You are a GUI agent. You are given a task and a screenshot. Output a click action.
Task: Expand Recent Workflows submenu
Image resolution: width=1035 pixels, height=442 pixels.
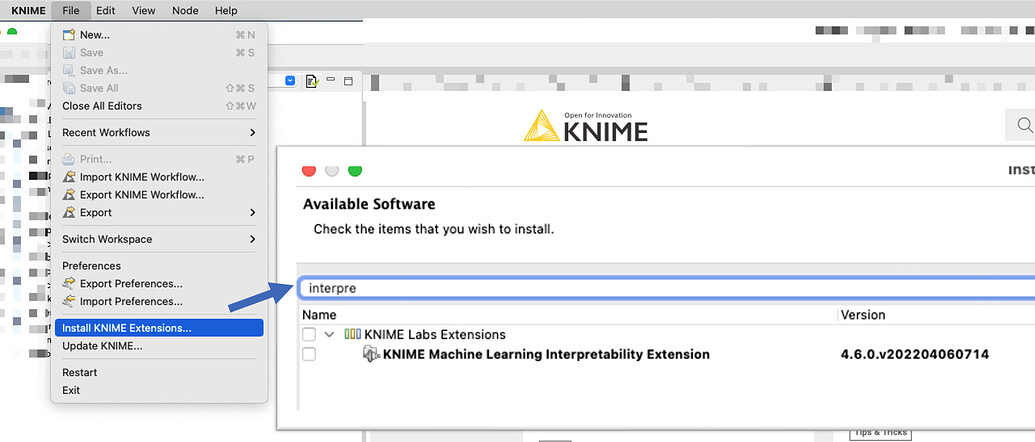point(158,133)
